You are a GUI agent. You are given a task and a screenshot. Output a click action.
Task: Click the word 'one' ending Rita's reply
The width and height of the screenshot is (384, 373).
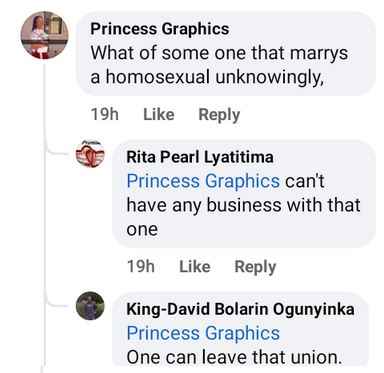pyautogui.click(x=142, y=230)
